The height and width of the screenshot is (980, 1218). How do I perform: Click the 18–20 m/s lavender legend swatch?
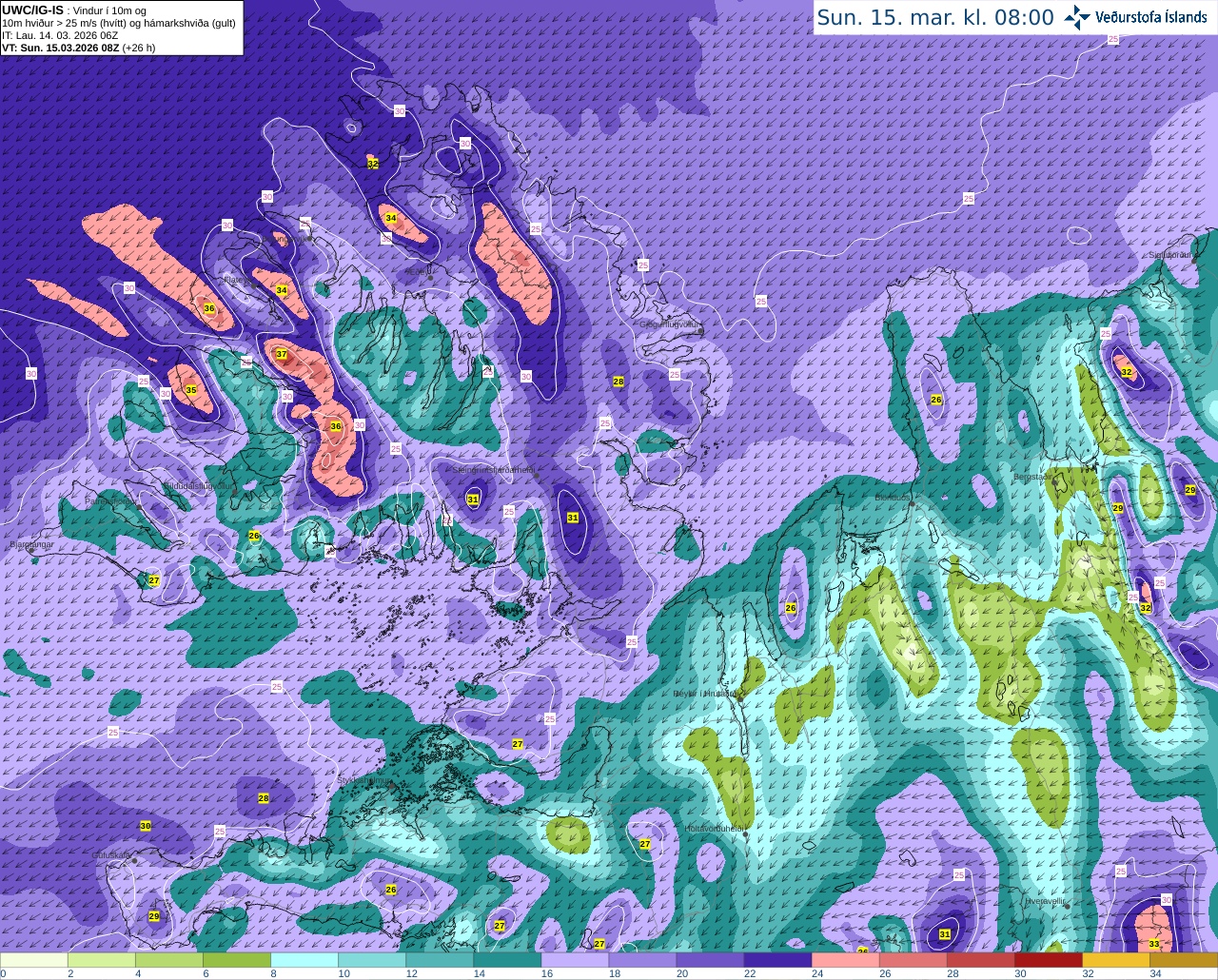pos(642,960)
